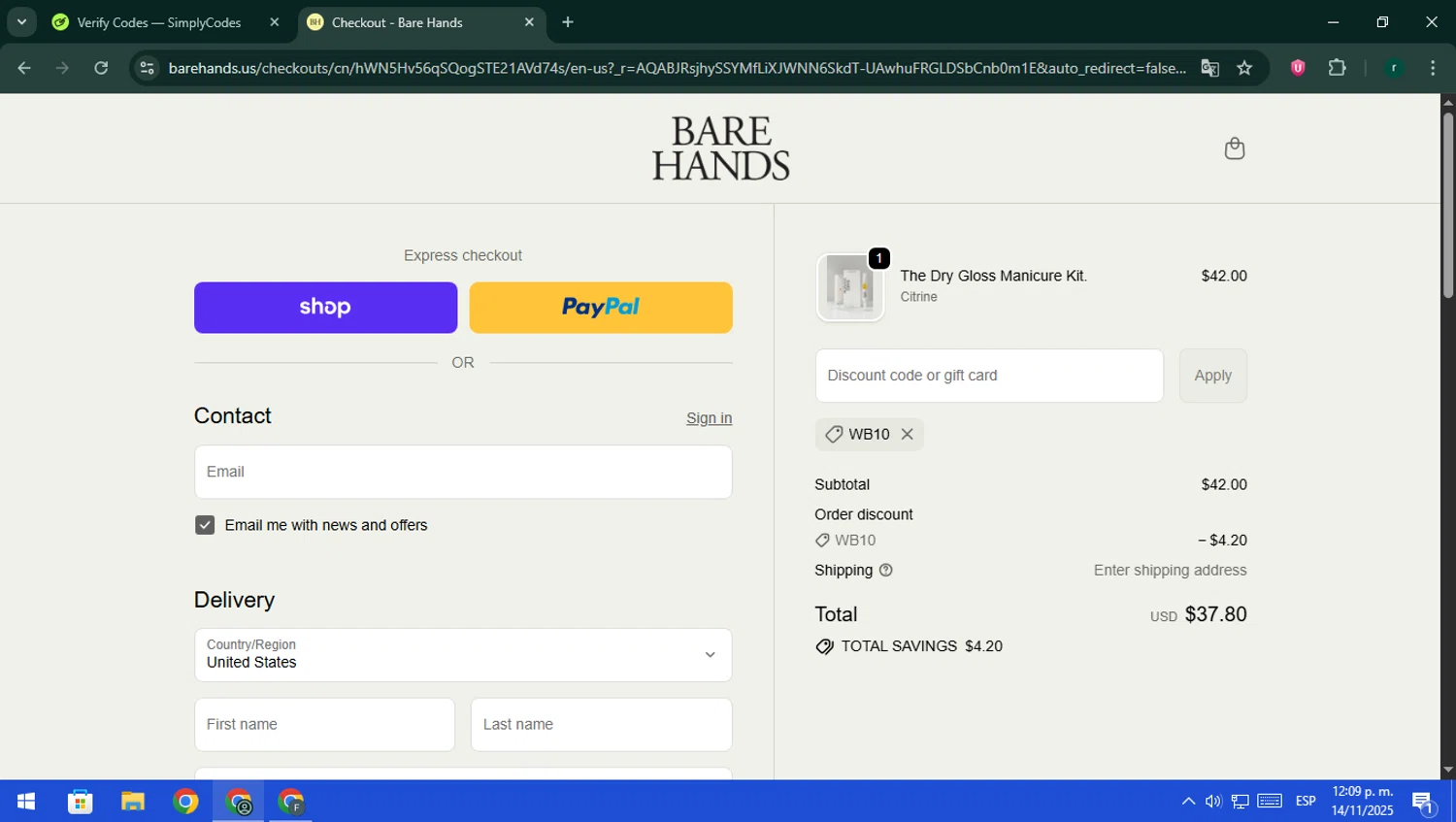Click the Last name field

coord(601,725)
